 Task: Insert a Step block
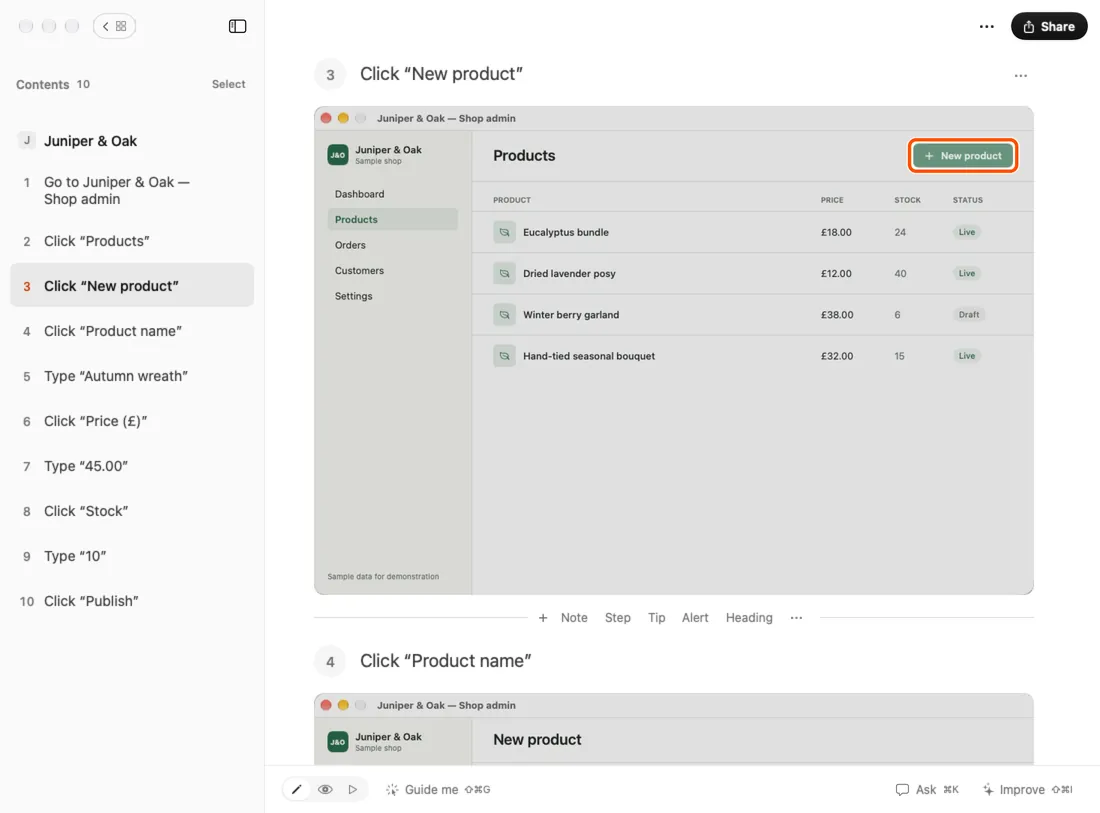point(617,617)
